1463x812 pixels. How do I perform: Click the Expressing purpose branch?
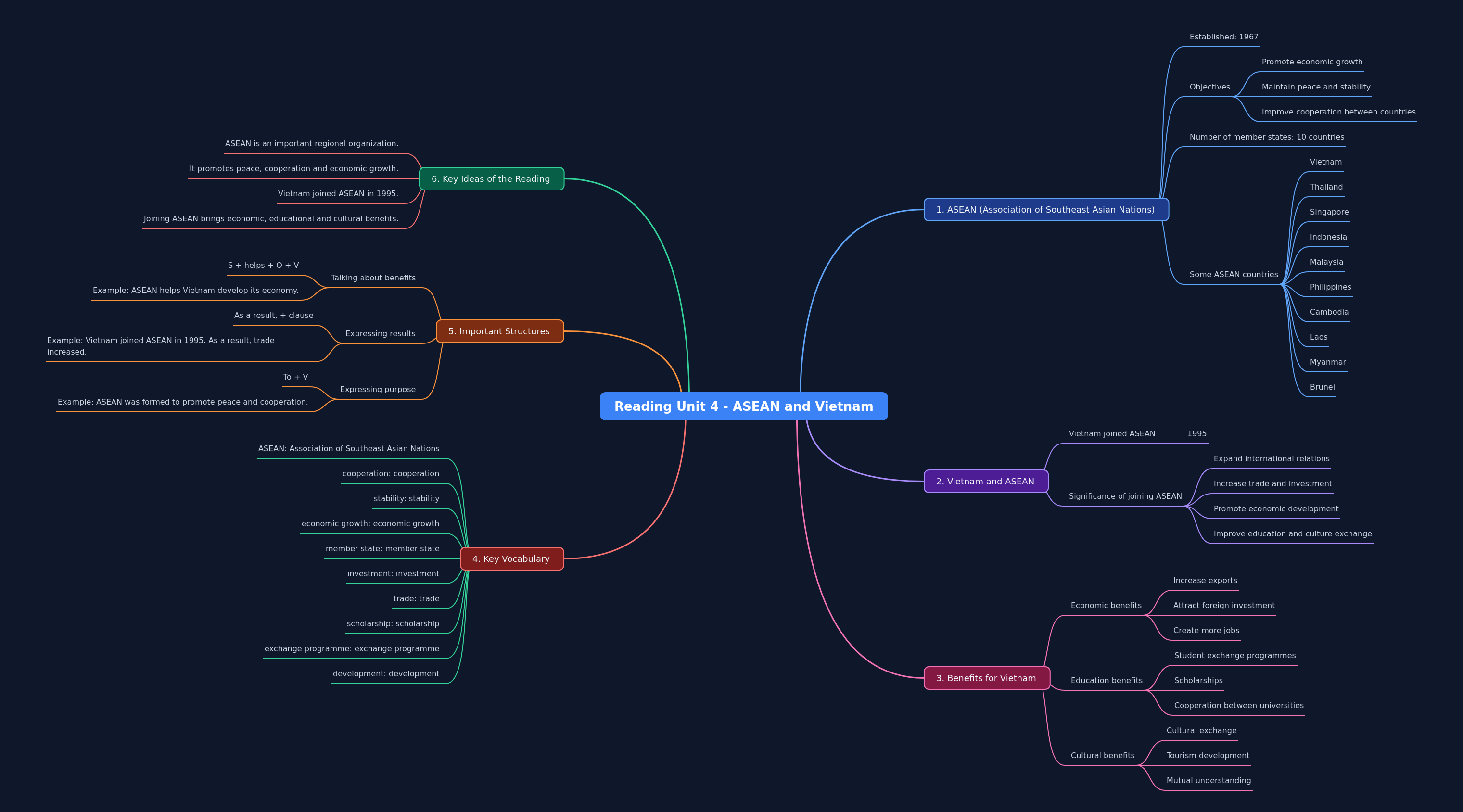click(x=378, y=390)
